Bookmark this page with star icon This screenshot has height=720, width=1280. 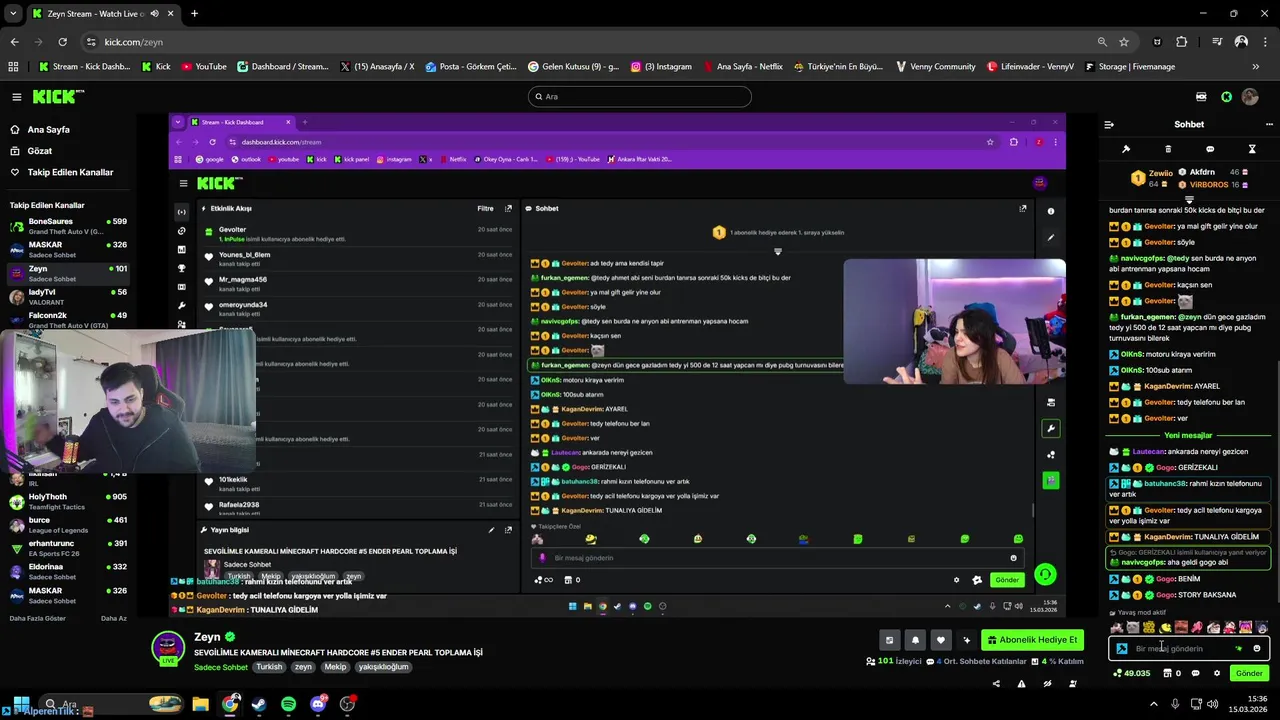coord(1124,42)
